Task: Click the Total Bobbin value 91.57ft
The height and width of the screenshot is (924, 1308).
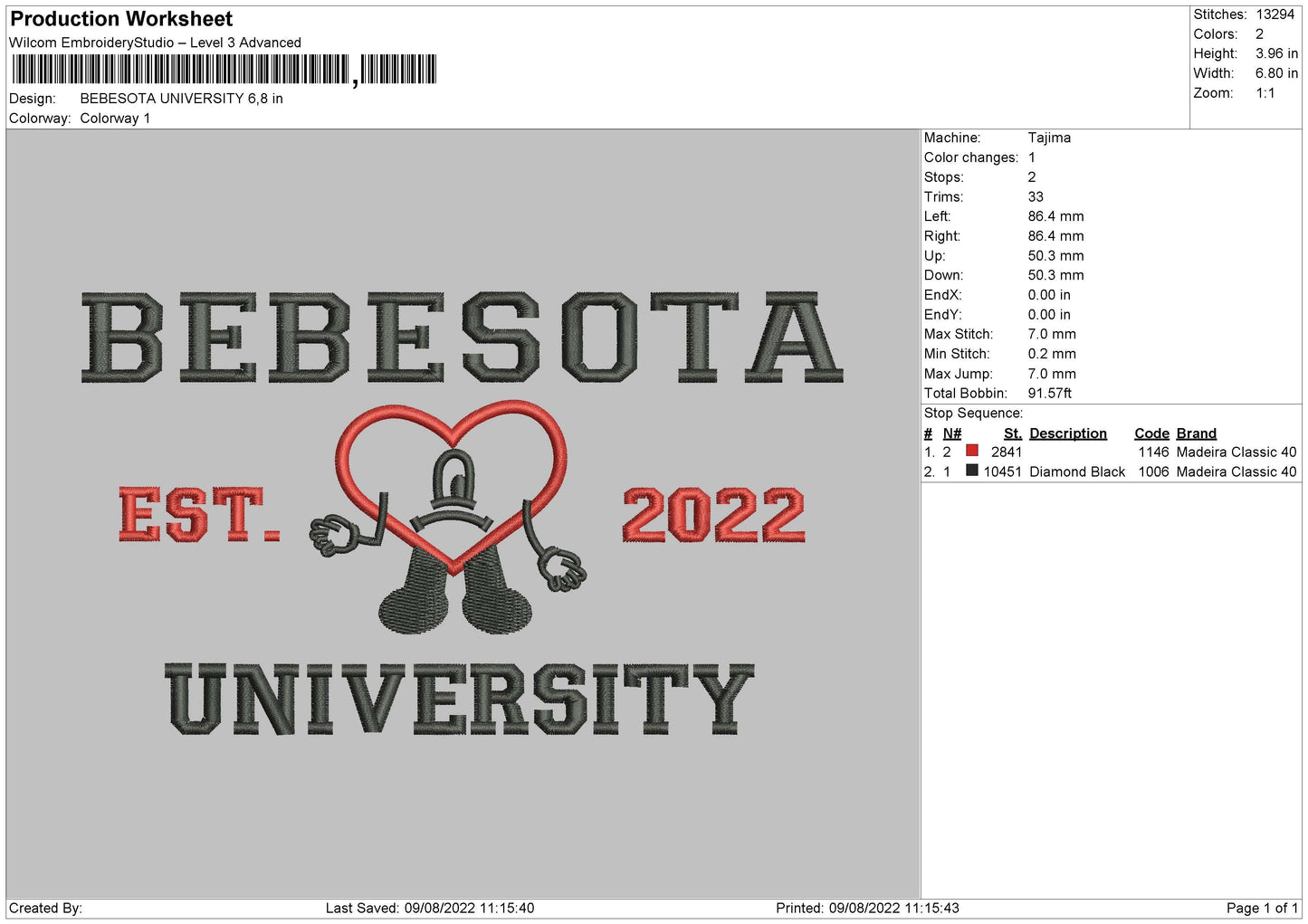Action: point(1050,394)
